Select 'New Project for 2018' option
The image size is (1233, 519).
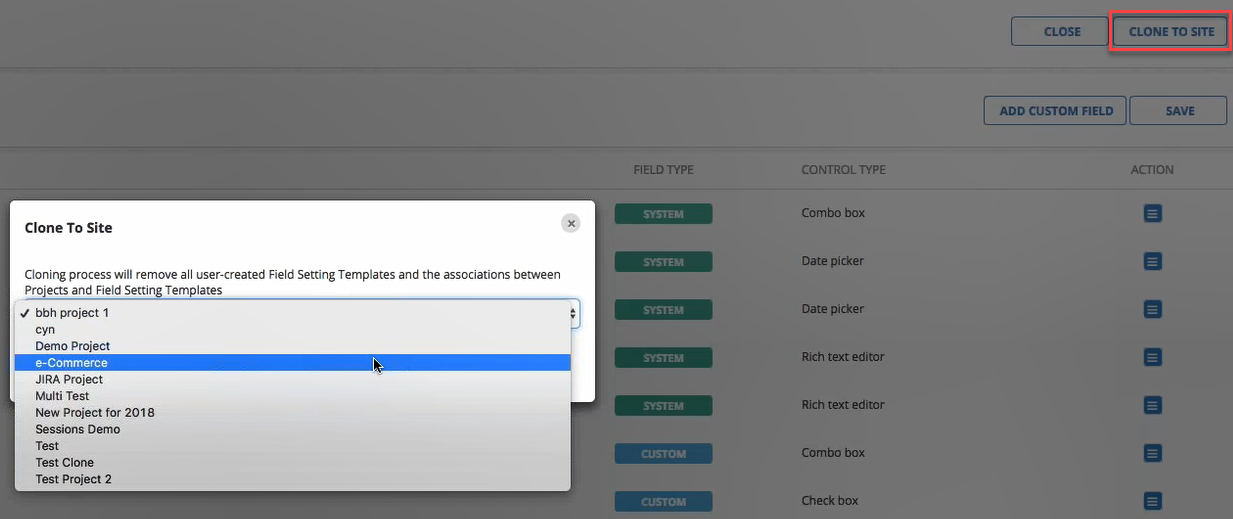tap(292, 412)
